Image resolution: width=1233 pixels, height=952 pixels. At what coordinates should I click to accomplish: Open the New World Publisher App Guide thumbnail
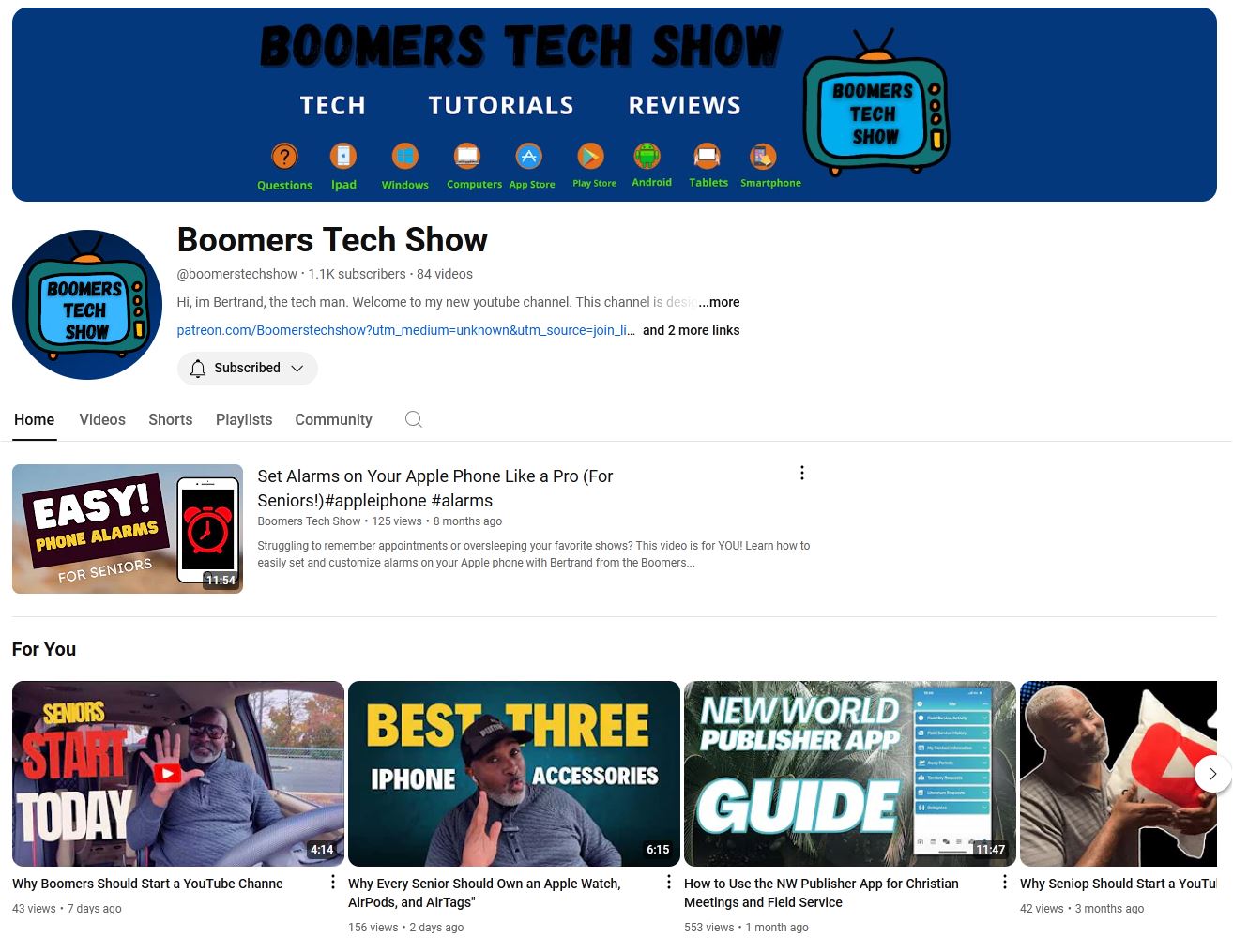849,774
